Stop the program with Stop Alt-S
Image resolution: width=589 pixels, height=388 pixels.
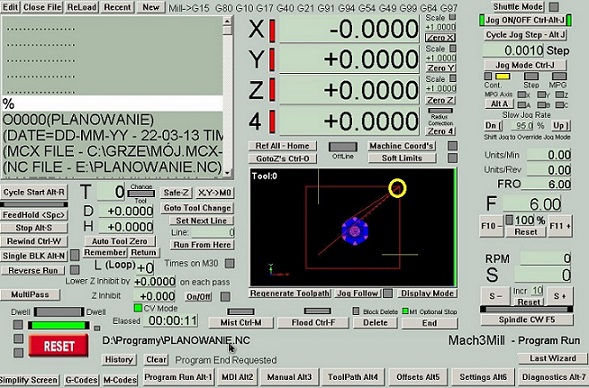coord(34,228)
